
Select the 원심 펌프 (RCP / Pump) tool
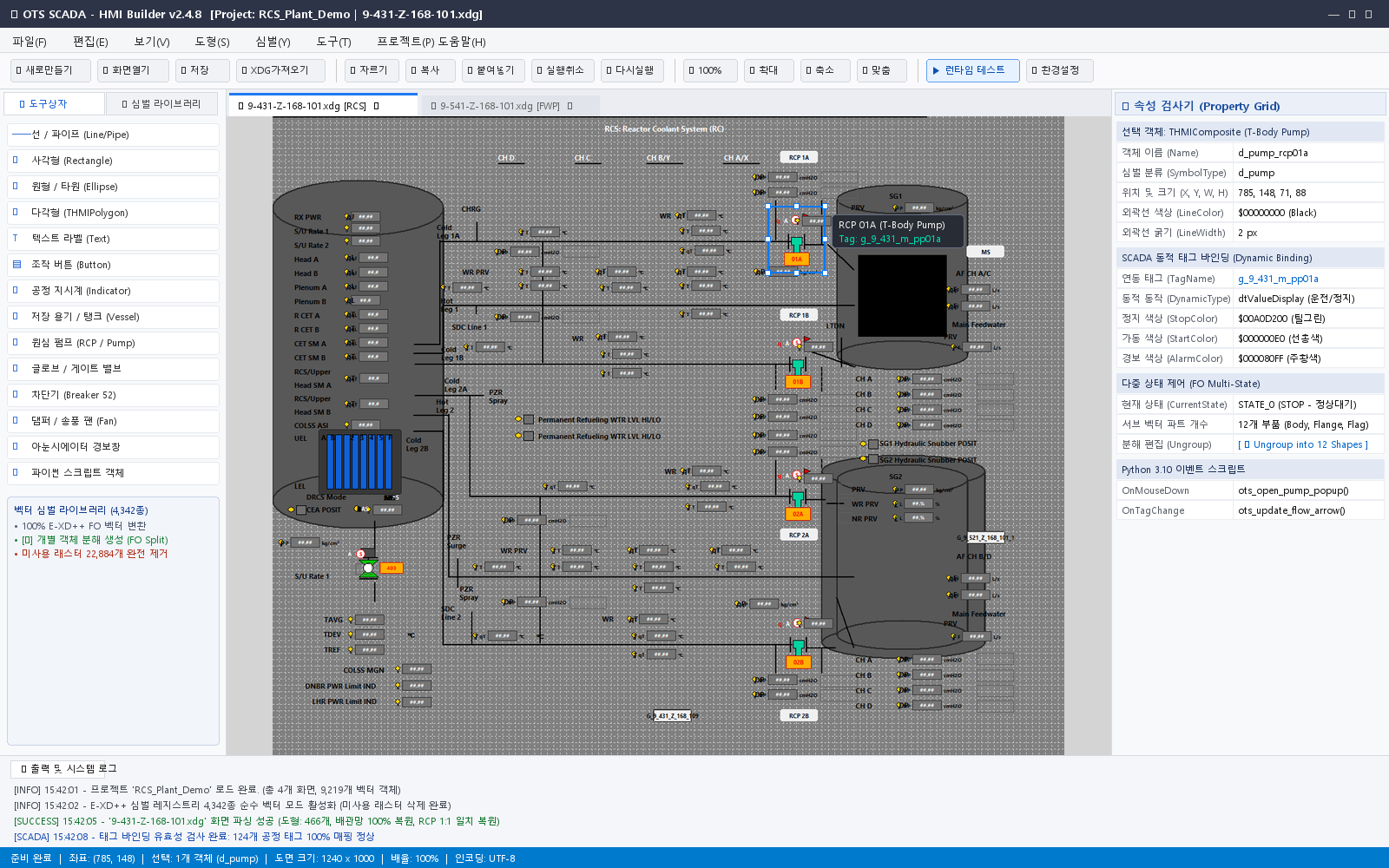113,343
